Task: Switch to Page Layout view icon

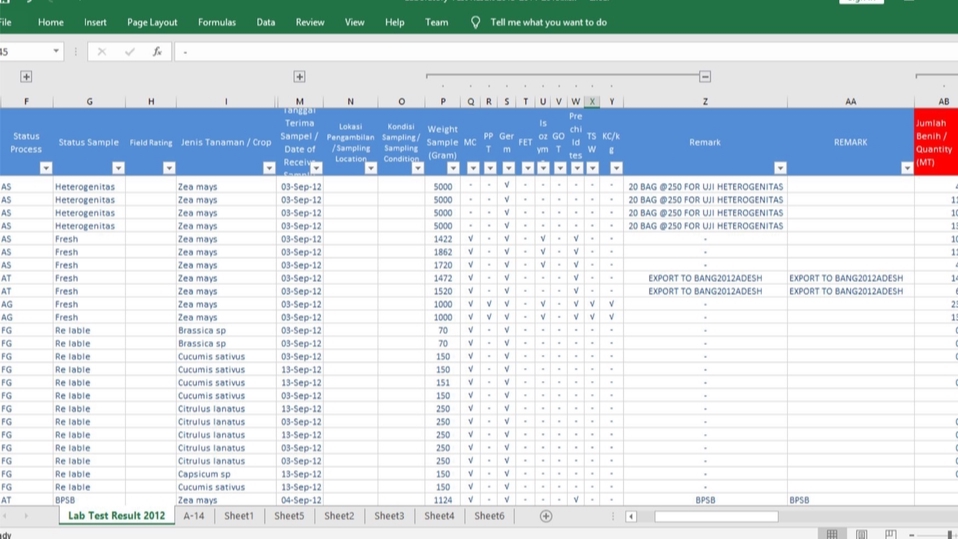Action: (x=861, y=534)
